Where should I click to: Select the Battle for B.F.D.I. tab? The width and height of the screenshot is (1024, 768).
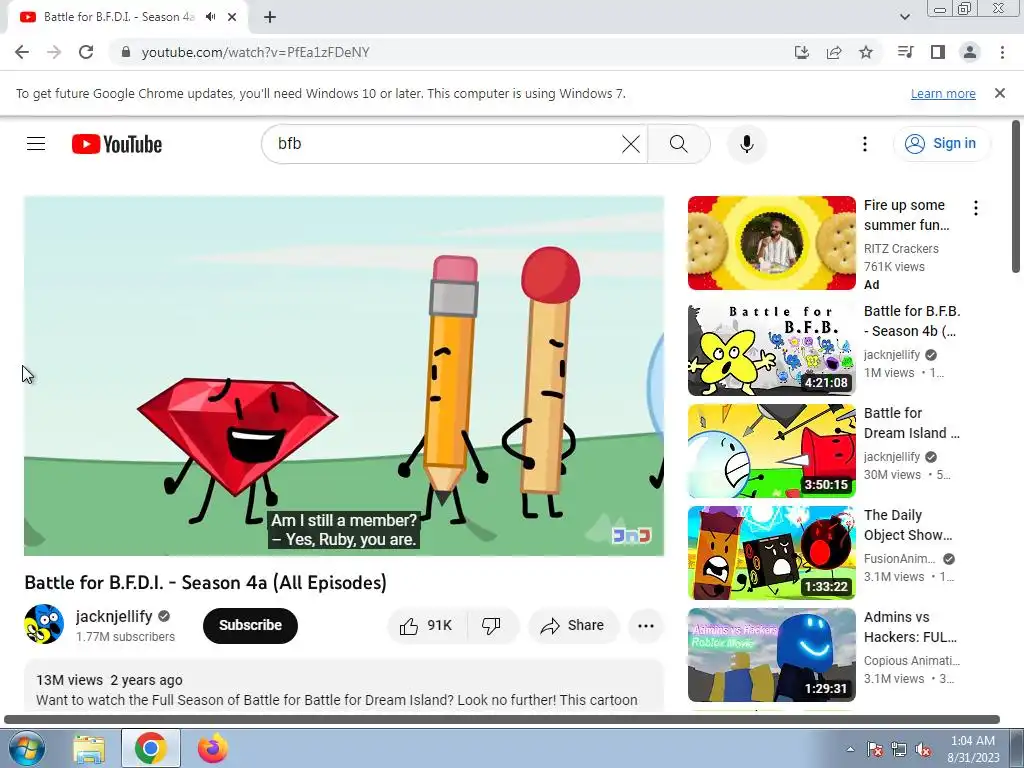(x=119, y=17)
